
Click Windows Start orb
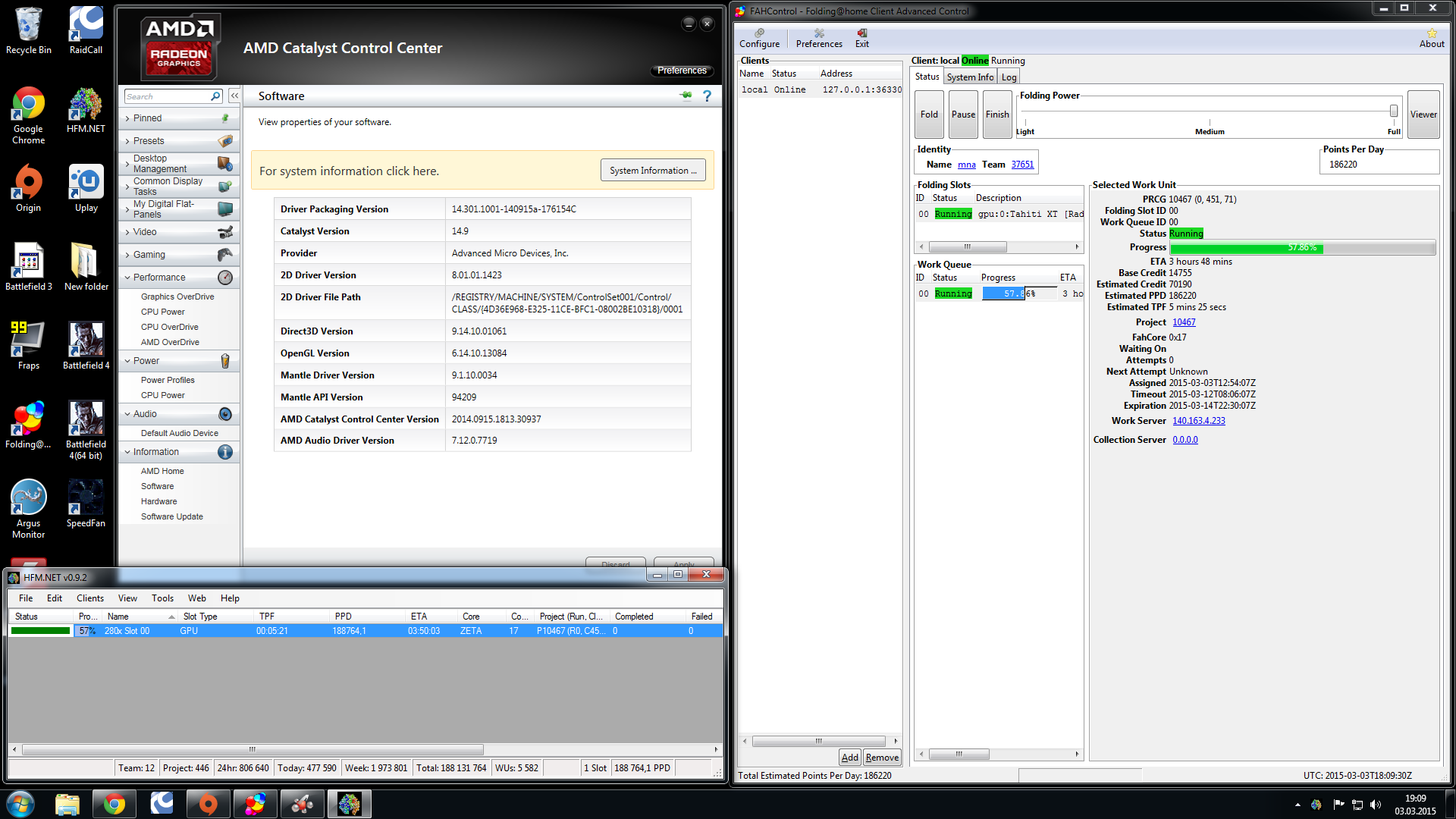(20, 804)
